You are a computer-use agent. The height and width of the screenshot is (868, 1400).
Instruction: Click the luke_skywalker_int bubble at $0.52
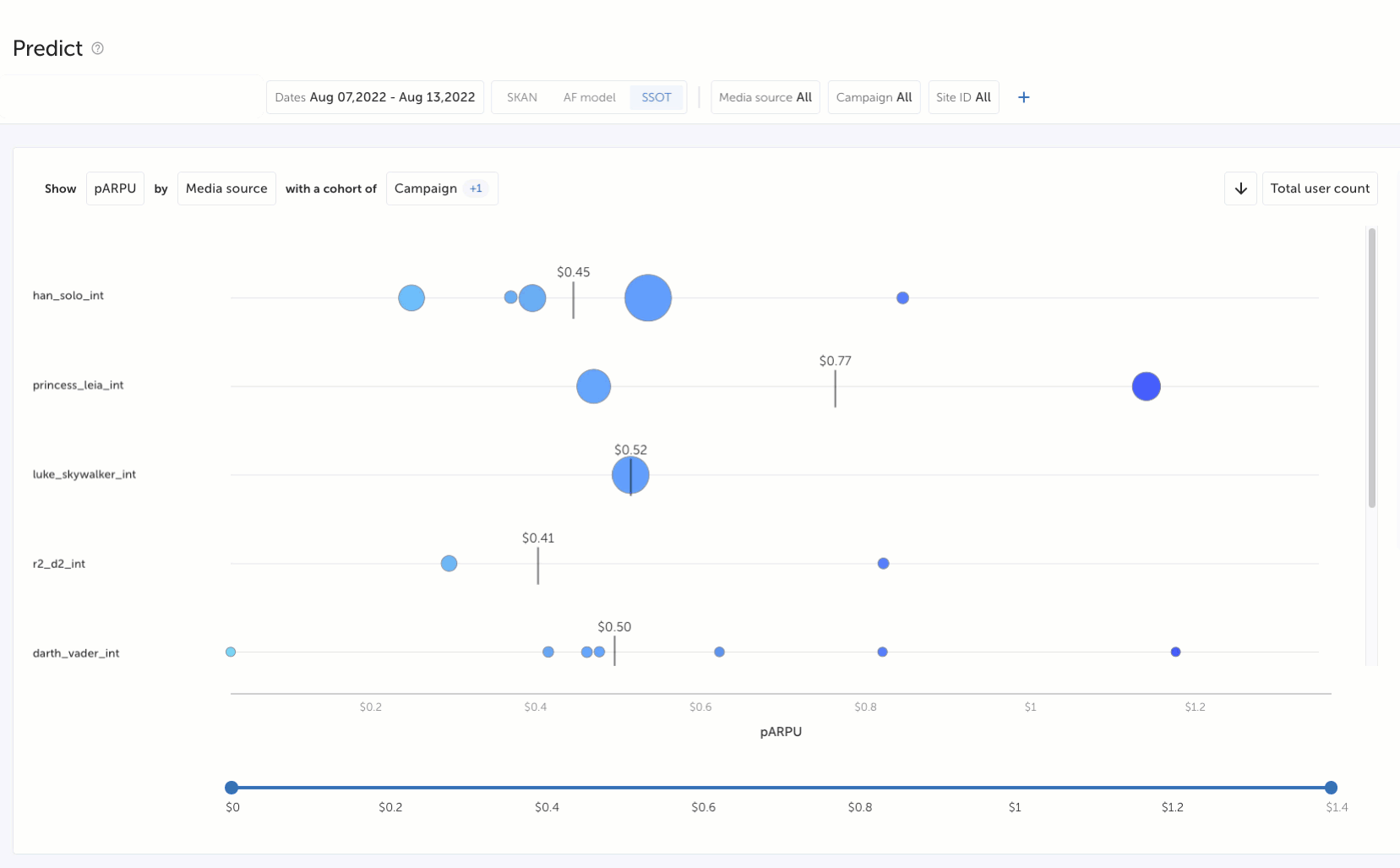click(x=630, y=475)
